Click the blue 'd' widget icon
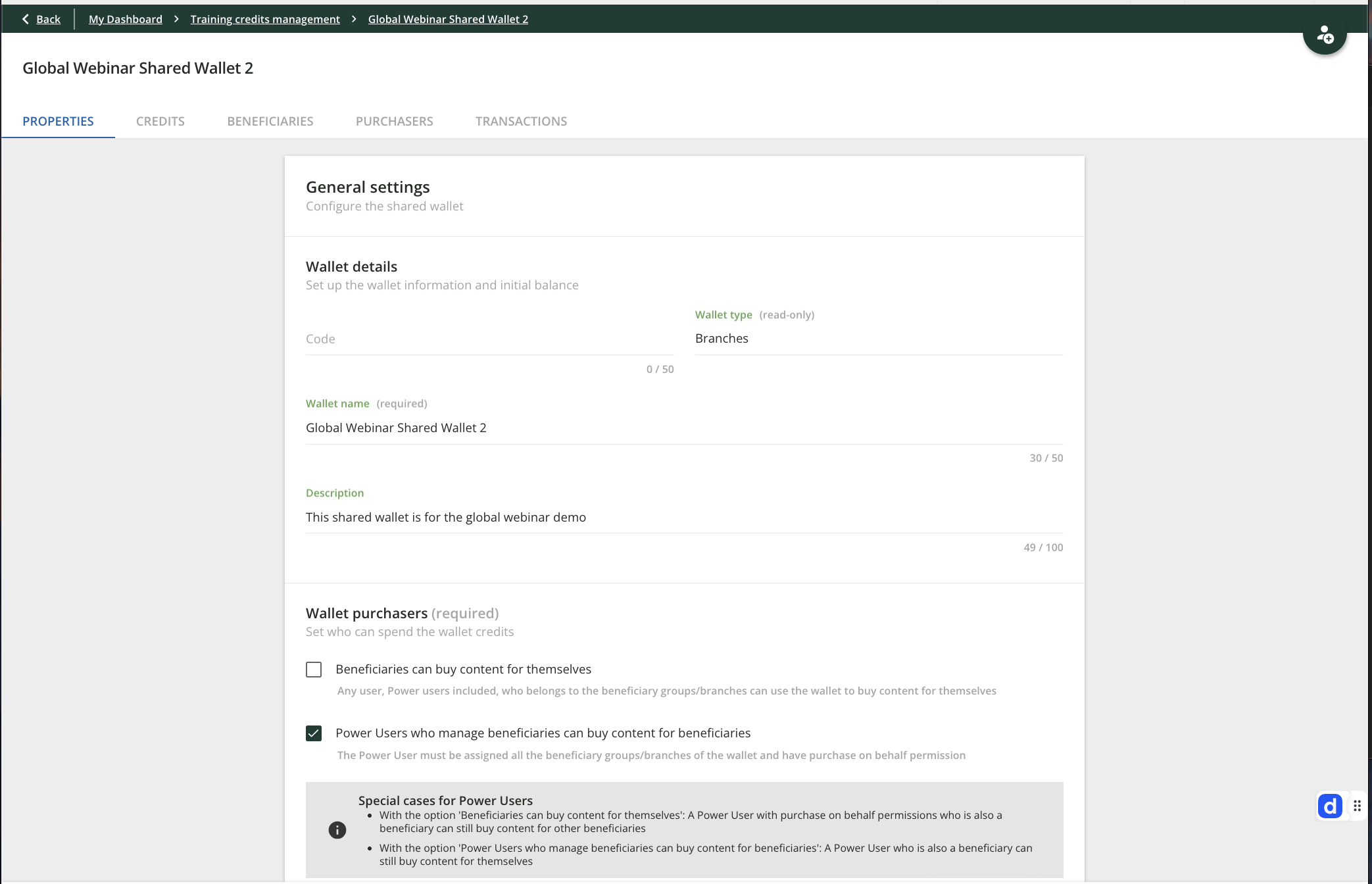The image size is (1372, 884). (1330, 806)
